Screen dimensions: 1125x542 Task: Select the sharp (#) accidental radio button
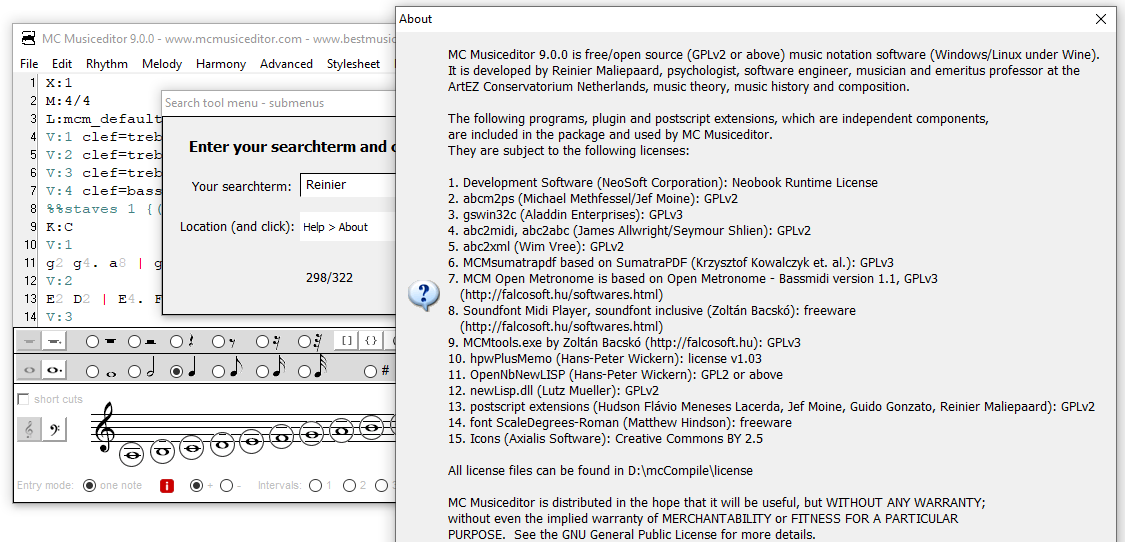click(x=370, y=371)
